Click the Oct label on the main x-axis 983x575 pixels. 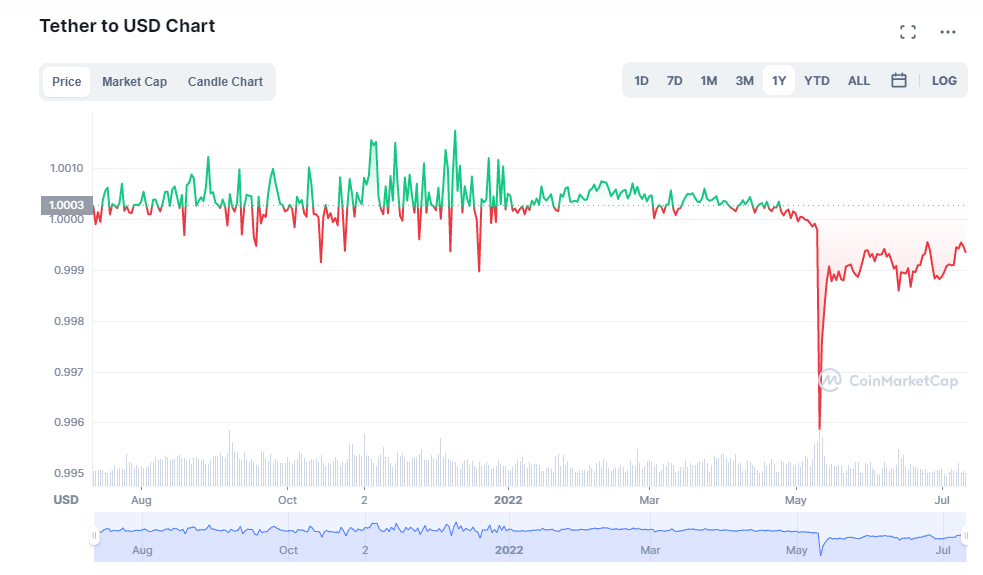(287, 500)
